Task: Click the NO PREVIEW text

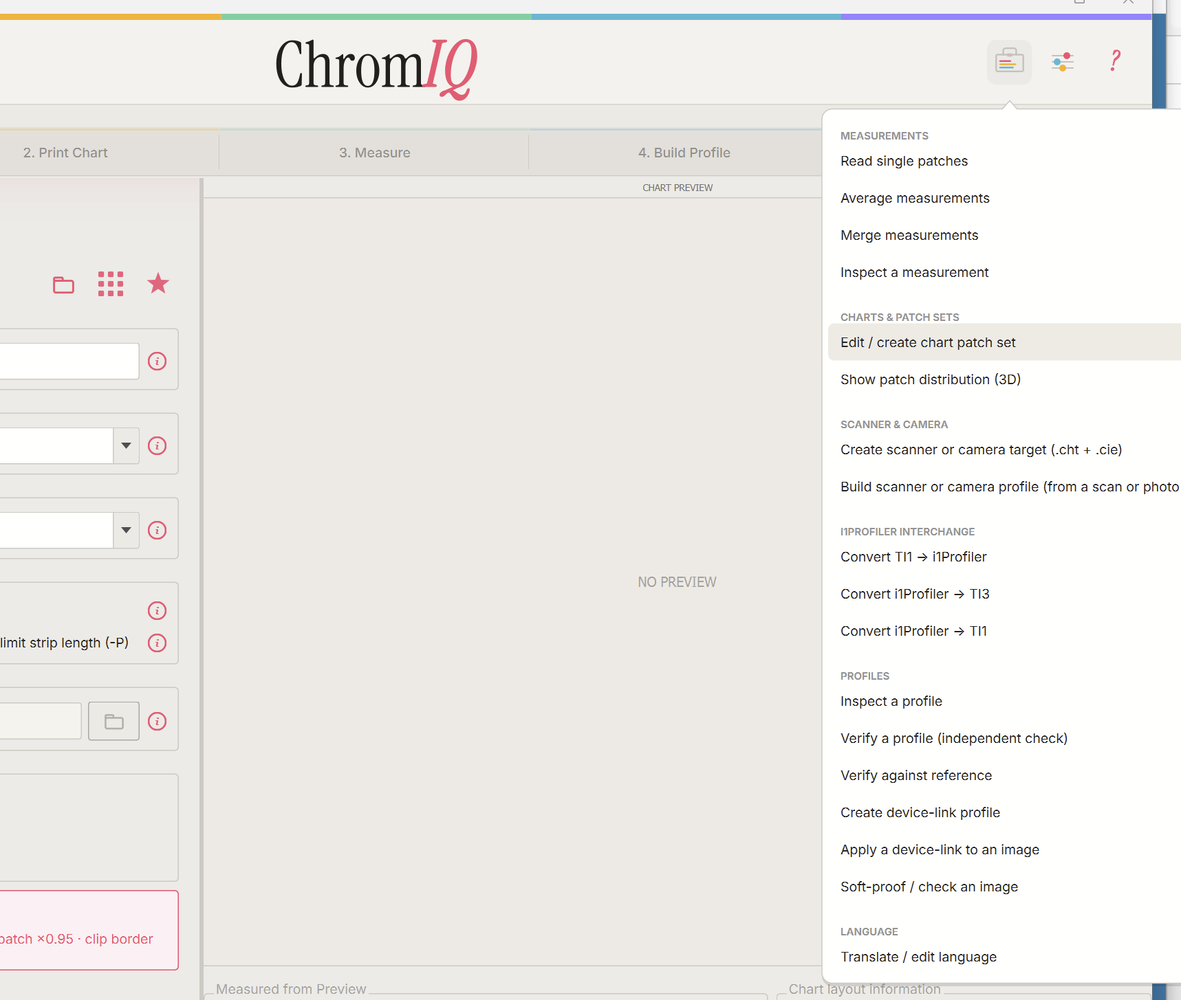Action: [677, 582]
